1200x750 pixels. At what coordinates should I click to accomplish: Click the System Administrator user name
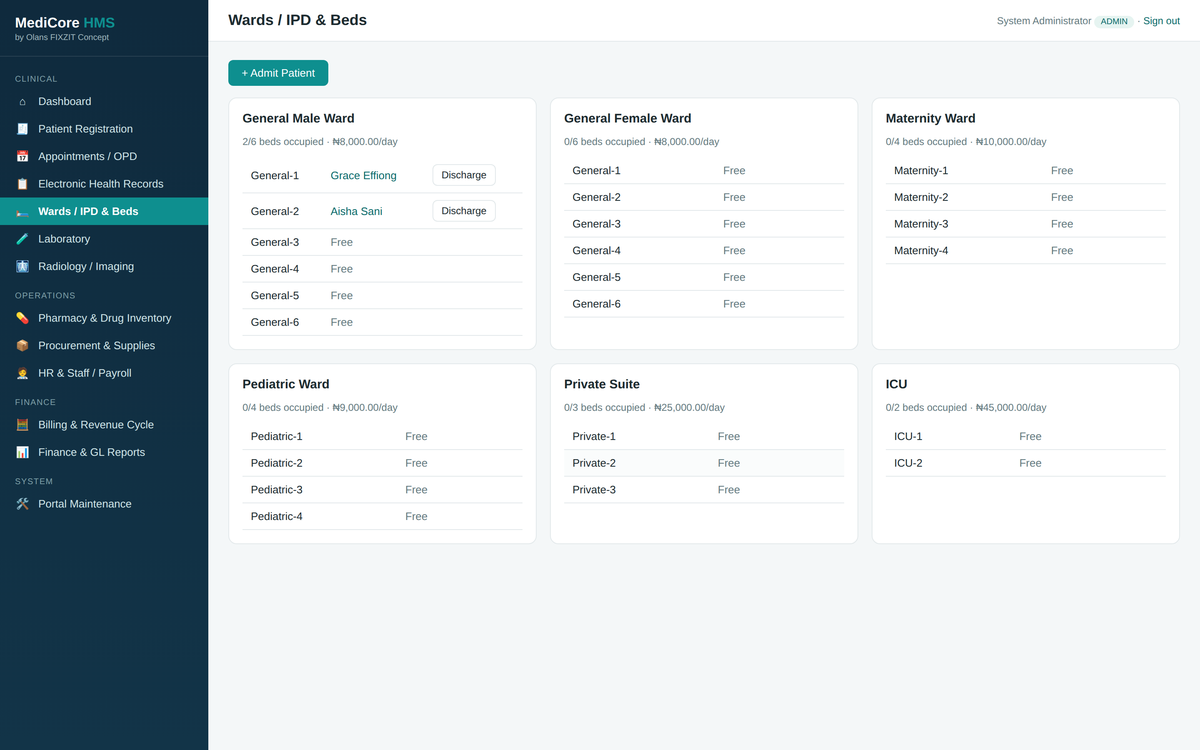pos(1044,21)
